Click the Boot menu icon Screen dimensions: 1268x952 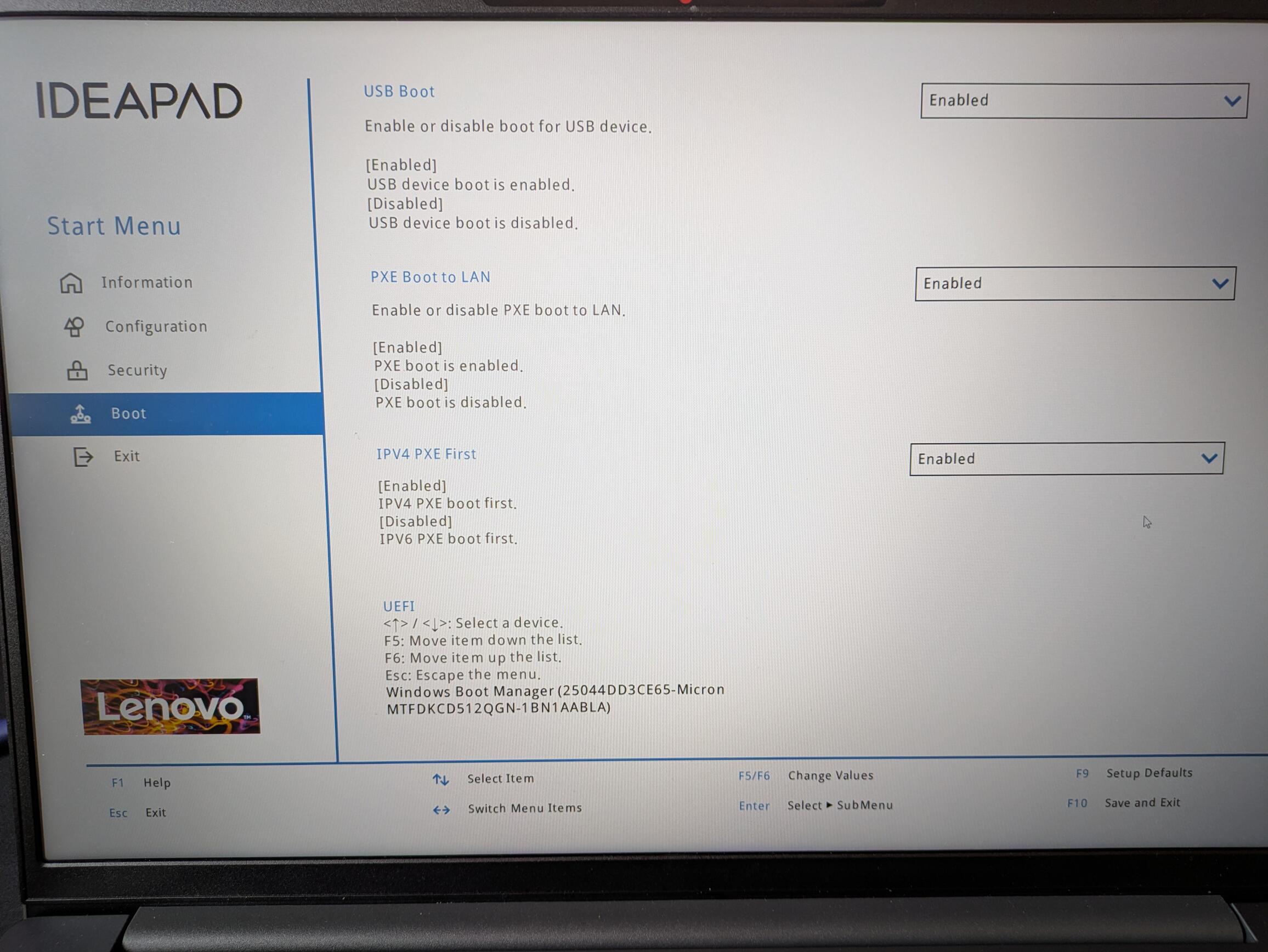[81, 414]
